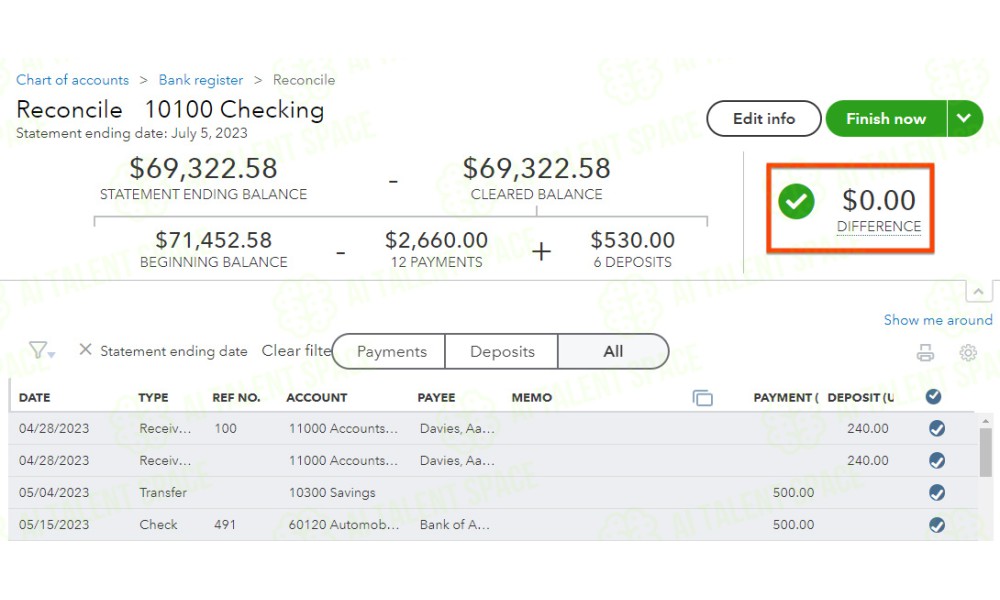
Task: Switch to the Deposits tab
Action: (x=502, y=351)
